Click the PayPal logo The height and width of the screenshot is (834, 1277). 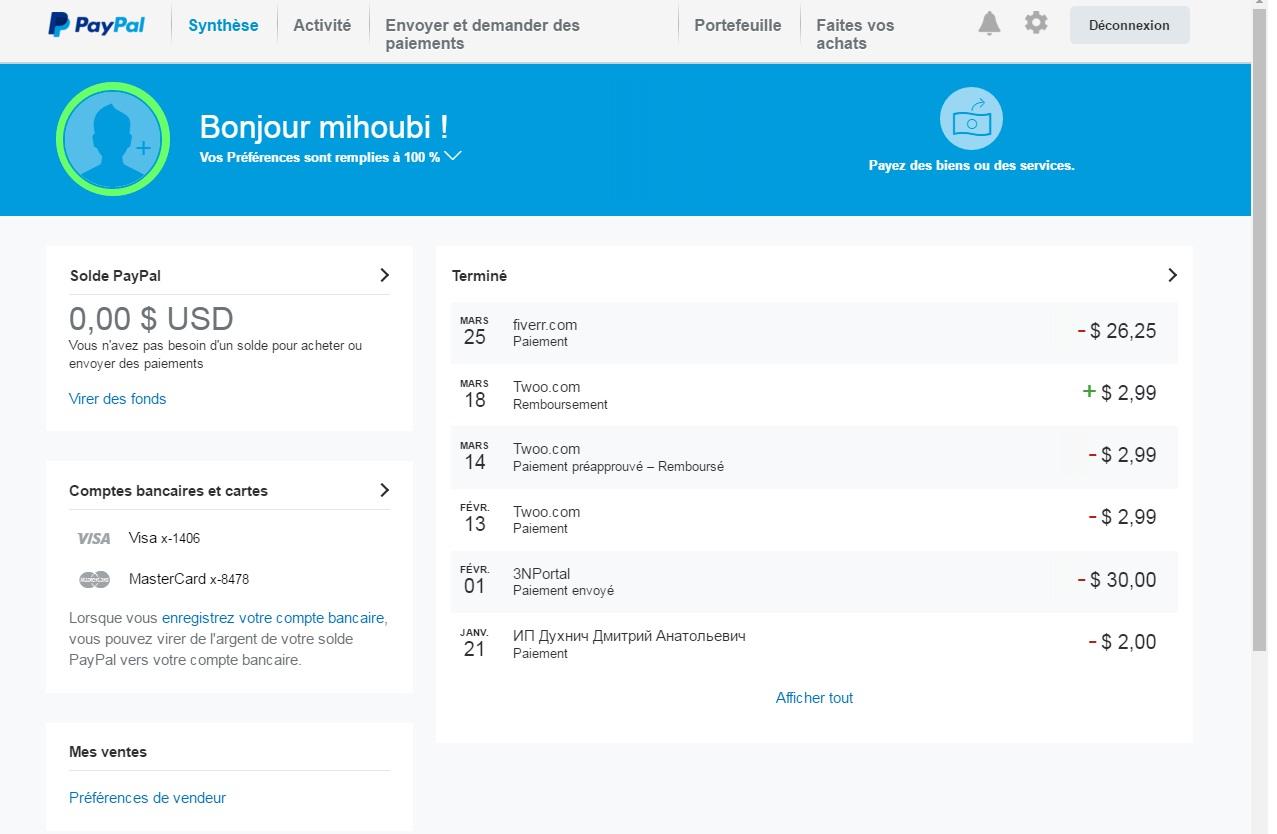coord(96,25)
